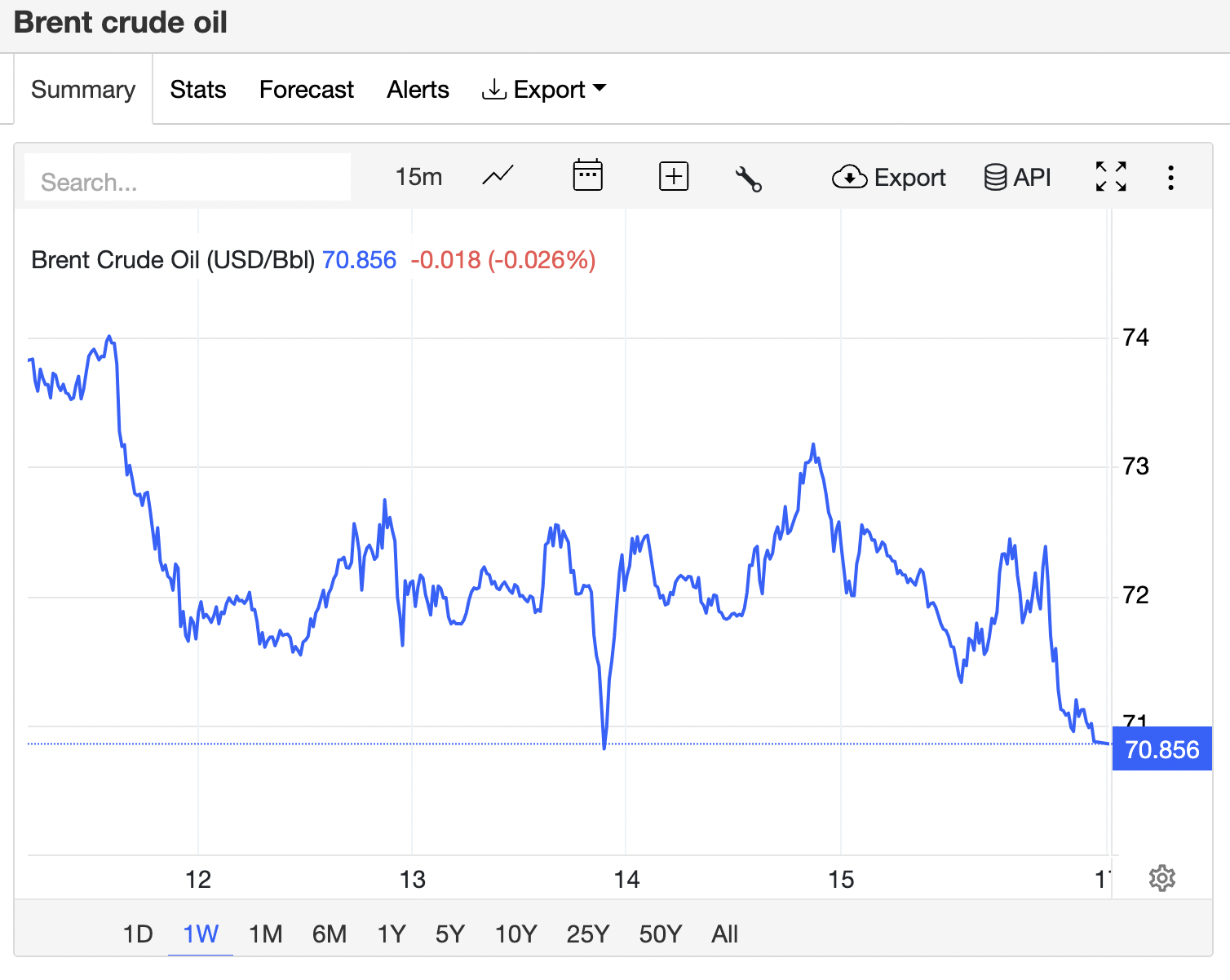1230x980 pixels.
Task: Switch to the Summary tab
Action: pos(83,89)
